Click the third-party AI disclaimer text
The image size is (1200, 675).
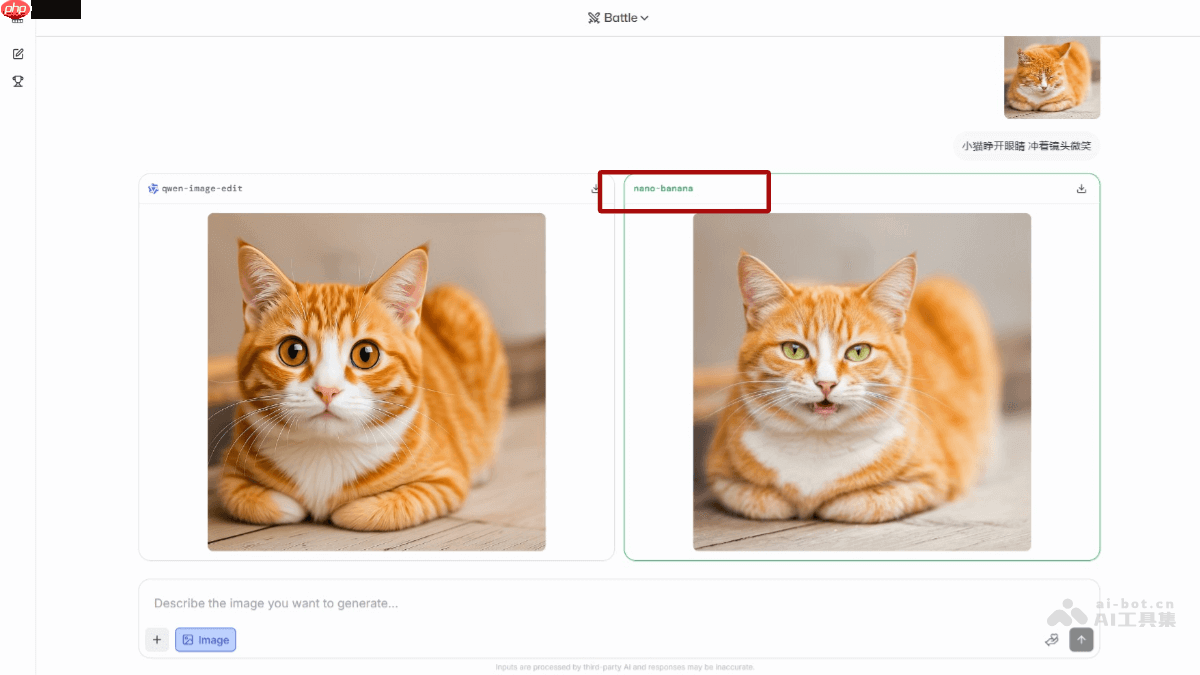coord(624,667)
